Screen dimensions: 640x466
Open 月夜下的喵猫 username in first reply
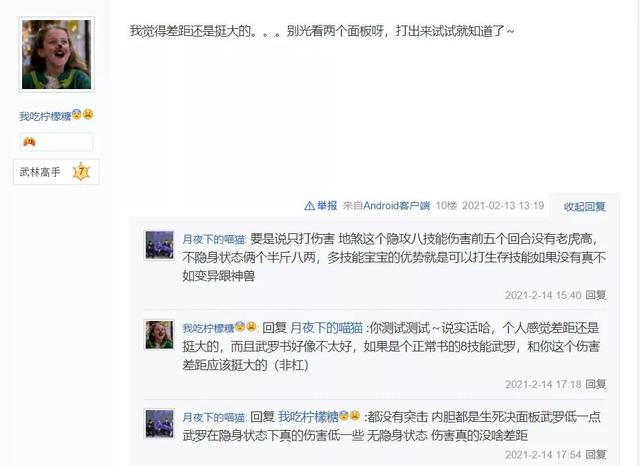213,239
